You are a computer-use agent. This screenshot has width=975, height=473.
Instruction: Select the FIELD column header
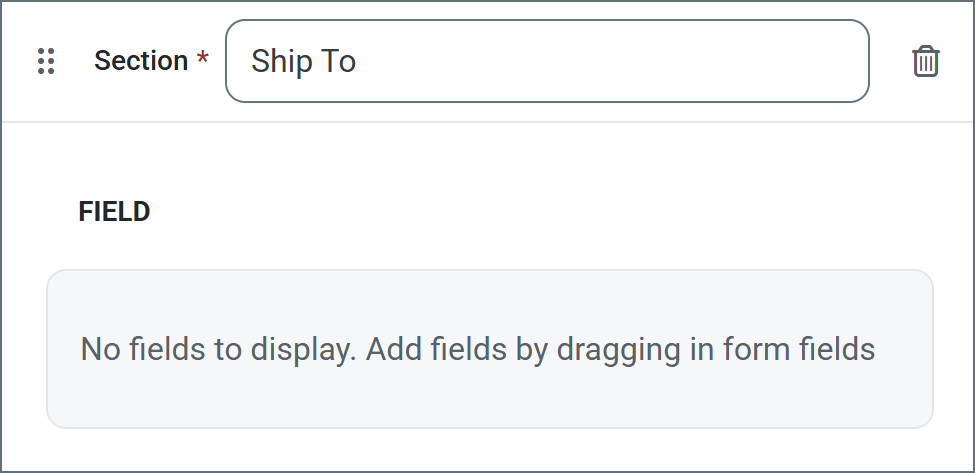114,212
